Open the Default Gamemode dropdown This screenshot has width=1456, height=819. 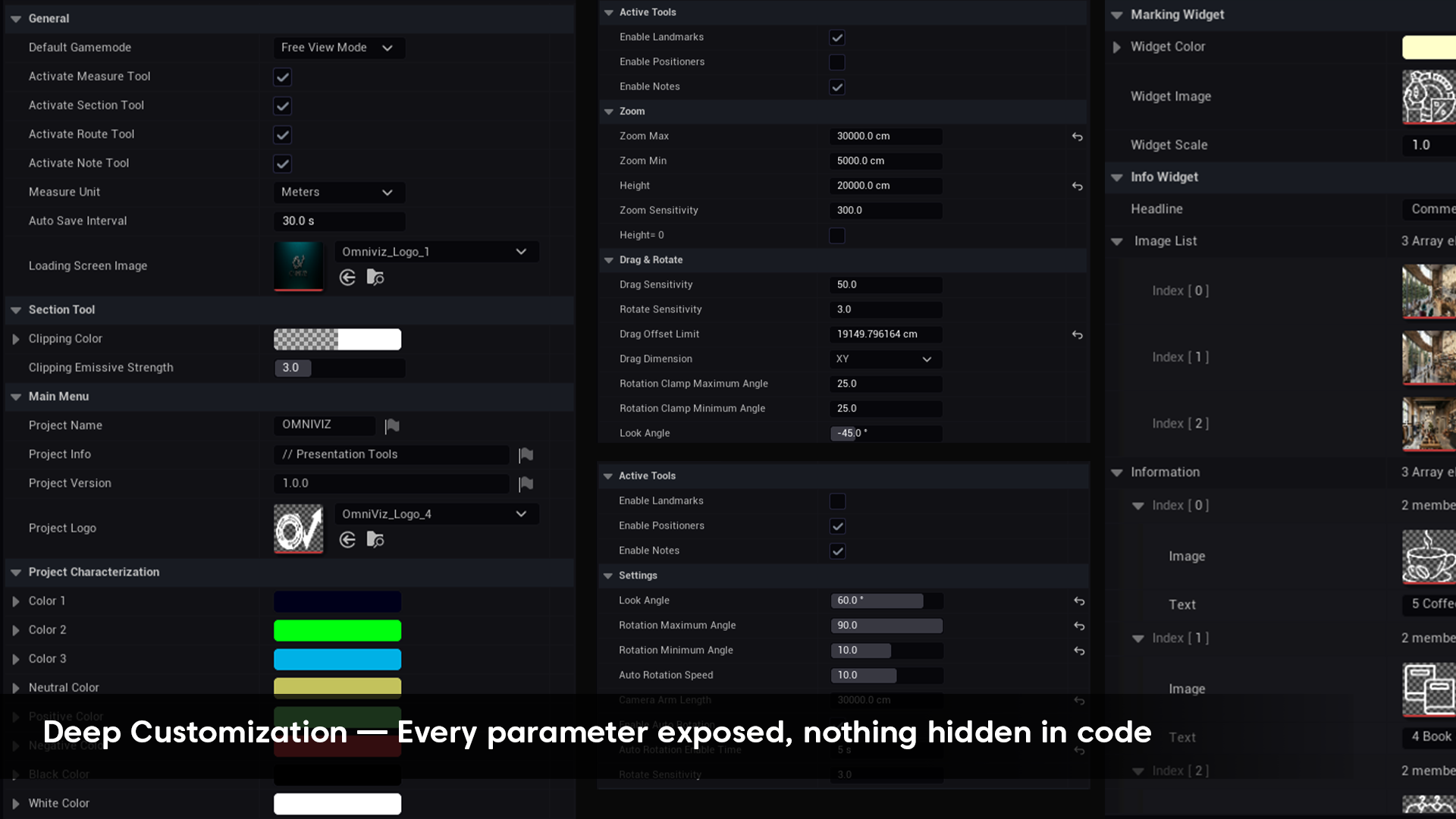pyautogui.click(x=339, y=48)
